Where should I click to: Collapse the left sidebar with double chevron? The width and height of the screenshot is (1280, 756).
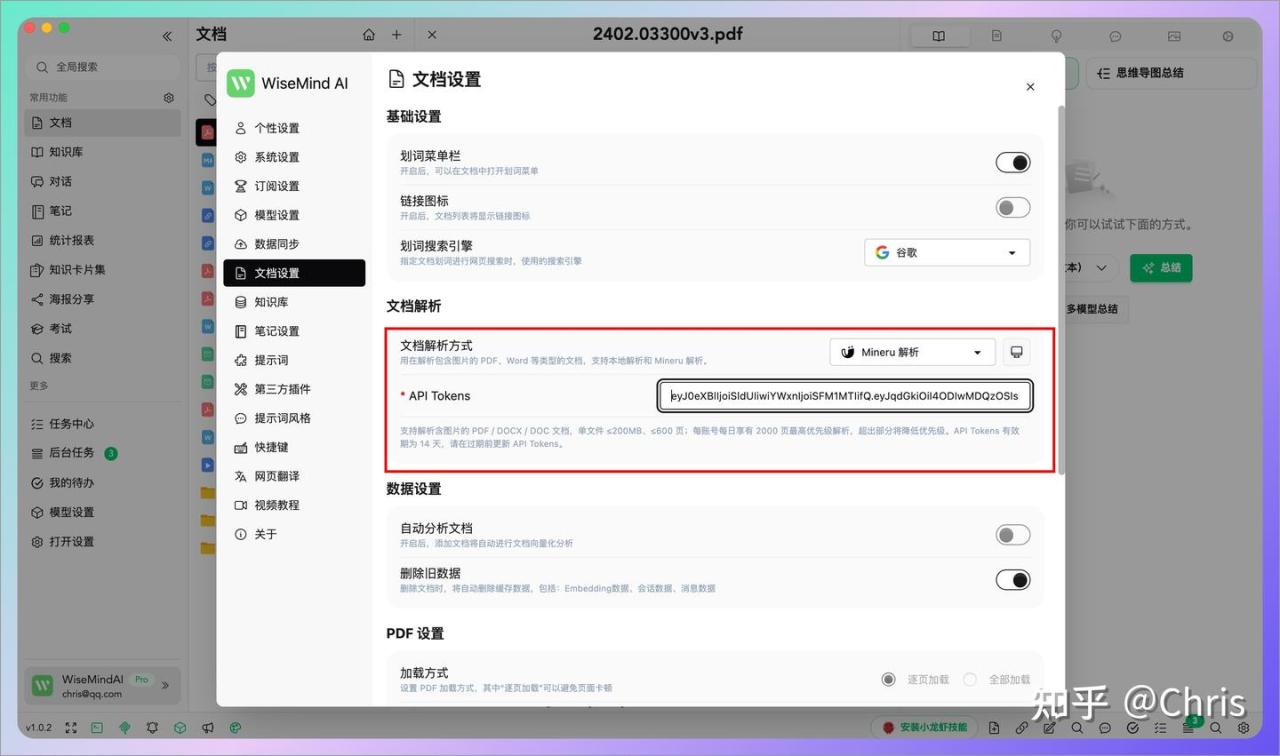167,36
